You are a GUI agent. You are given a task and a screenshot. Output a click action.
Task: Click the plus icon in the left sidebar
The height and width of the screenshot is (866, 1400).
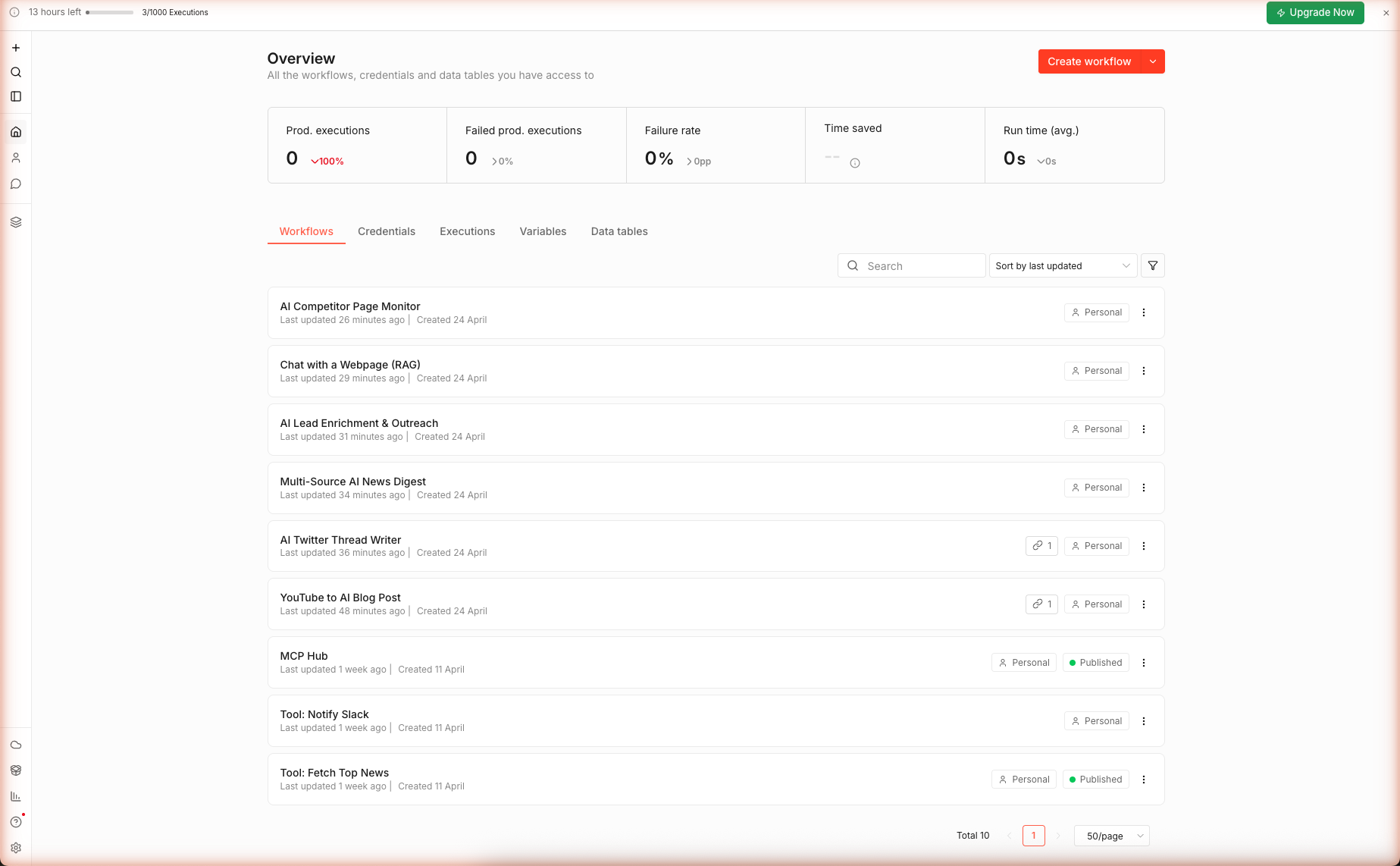[x=16, y=48]
